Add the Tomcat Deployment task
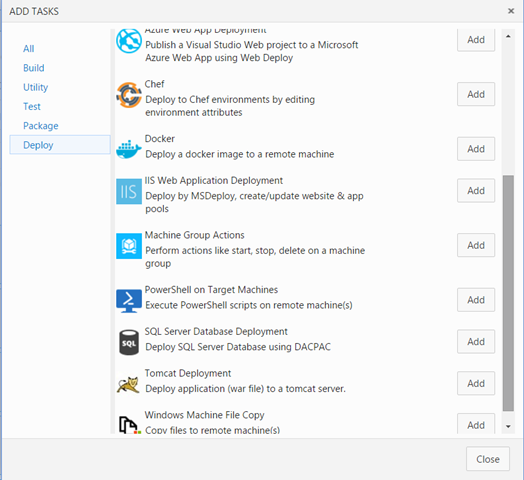The width and height of the screenshot is (524, 480). (x=476, y=383)
